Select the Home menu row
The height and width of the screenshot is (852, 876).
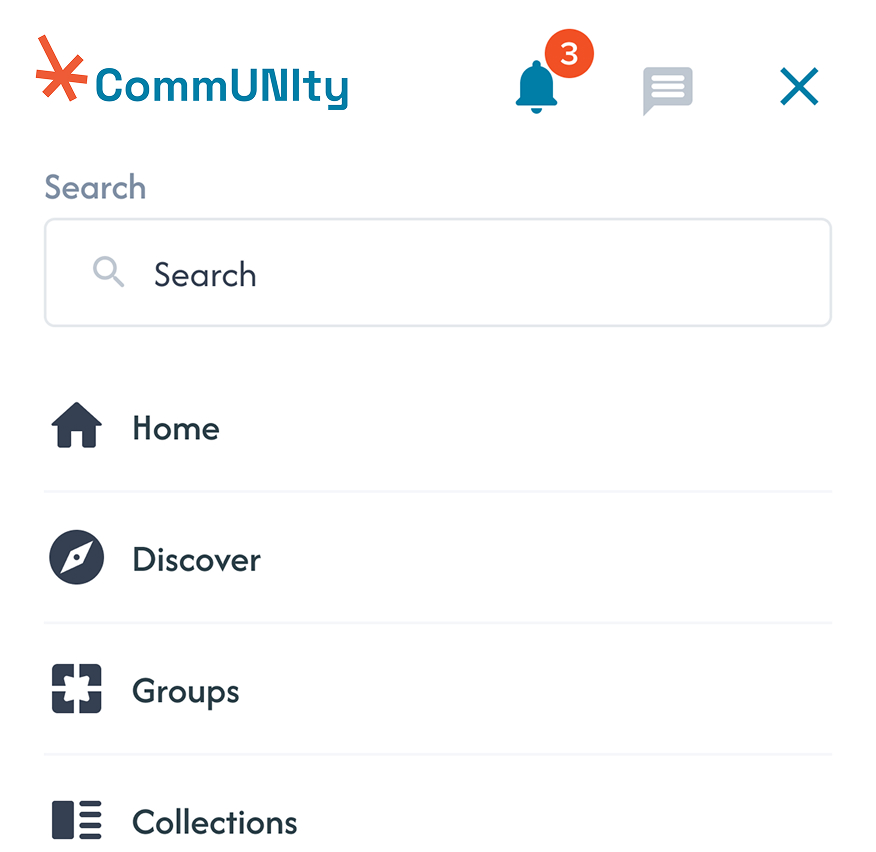click(x=437, y=428)
